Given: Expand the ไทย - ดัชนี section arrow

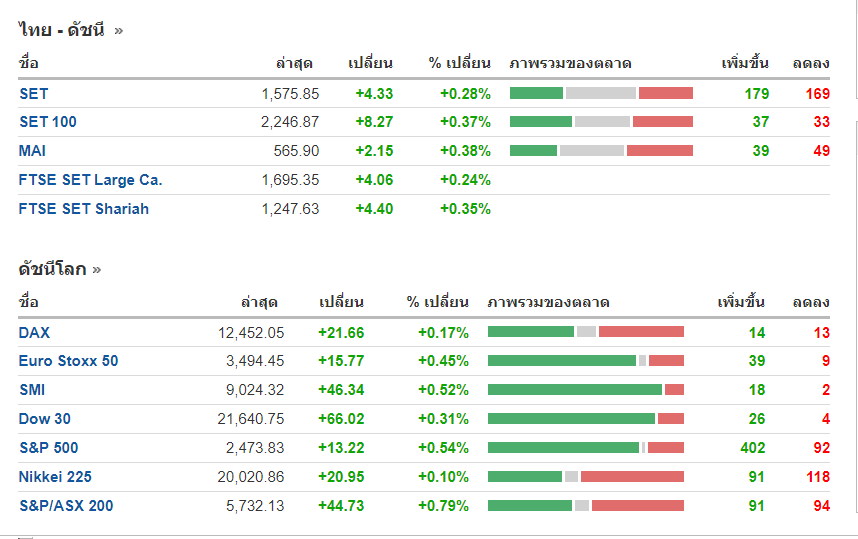Looking at the screenshot, I should pos(119,30).
